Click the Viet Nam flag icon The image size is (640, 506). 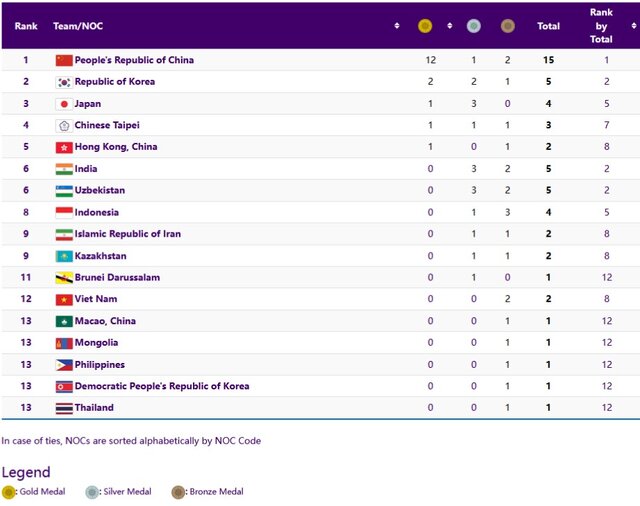pos(64,299)
